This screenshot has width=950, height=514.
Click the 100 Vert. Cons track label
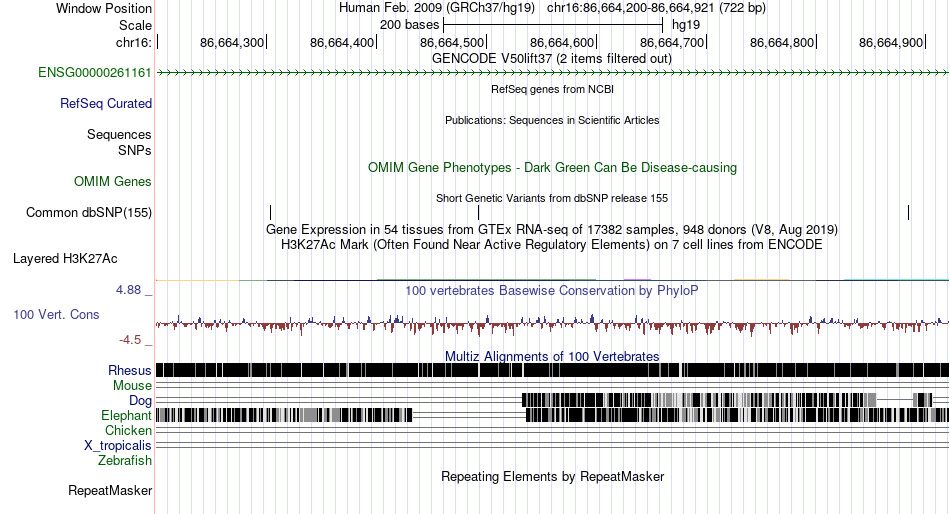point(56,315)
